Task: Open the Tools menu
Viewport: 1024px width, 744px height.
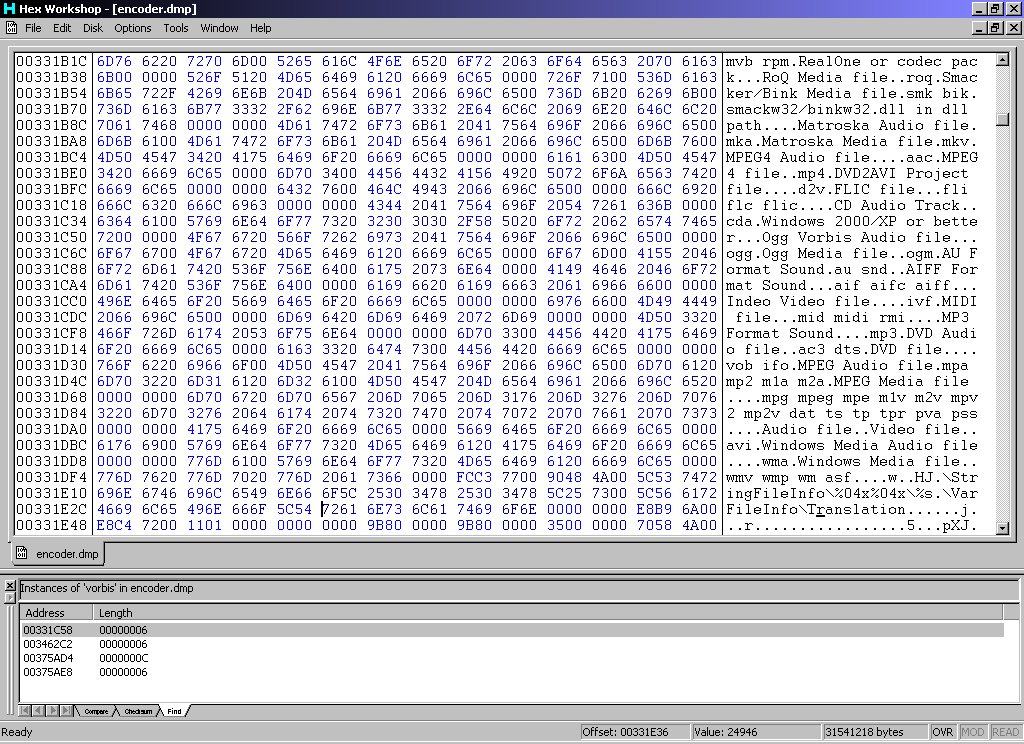Action: (x=176, y=28)
